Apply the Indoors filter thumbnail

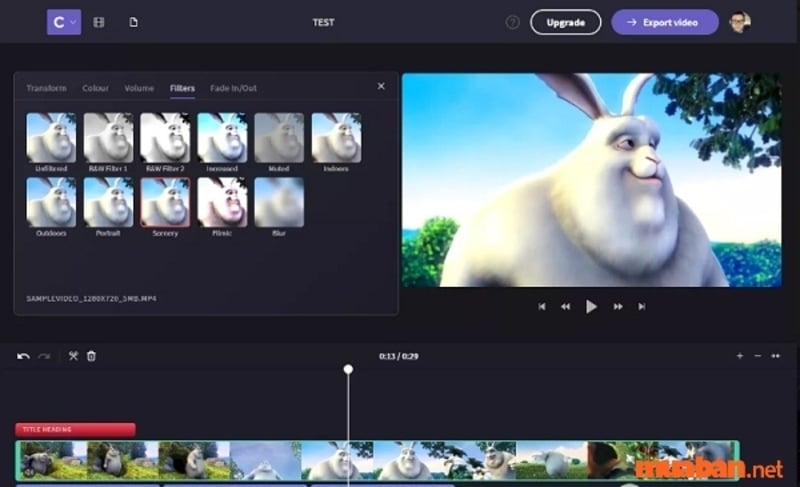pos(336,138)
